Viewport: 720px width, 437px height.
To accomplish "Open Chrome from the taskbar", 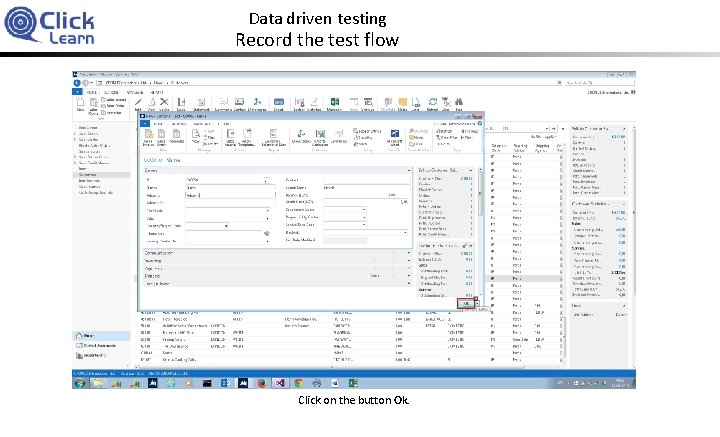I will [298, 383].
